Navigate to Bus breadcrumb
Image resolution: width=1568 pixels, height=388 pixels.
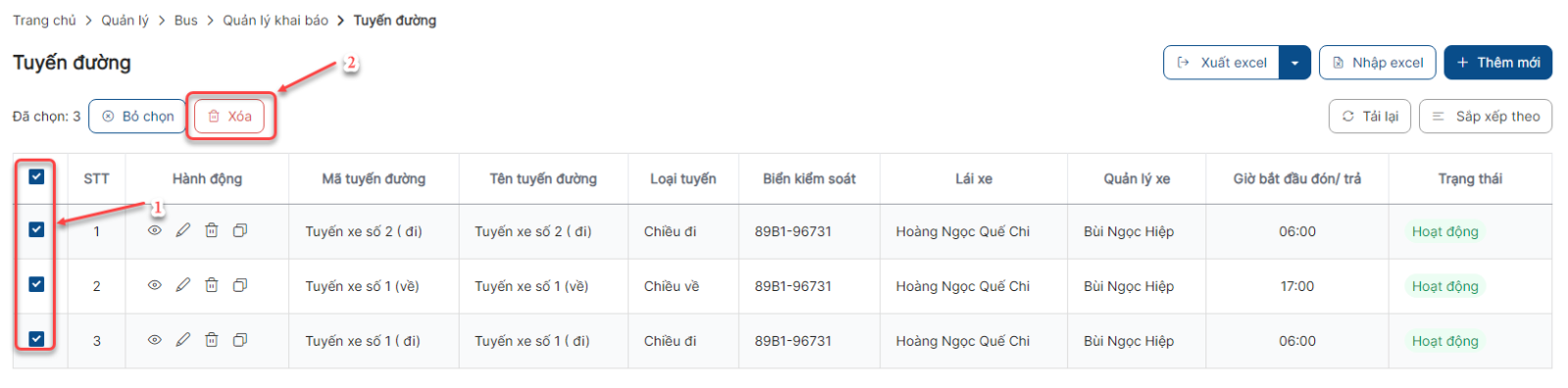pyautogui.click(x=186, y=21)
